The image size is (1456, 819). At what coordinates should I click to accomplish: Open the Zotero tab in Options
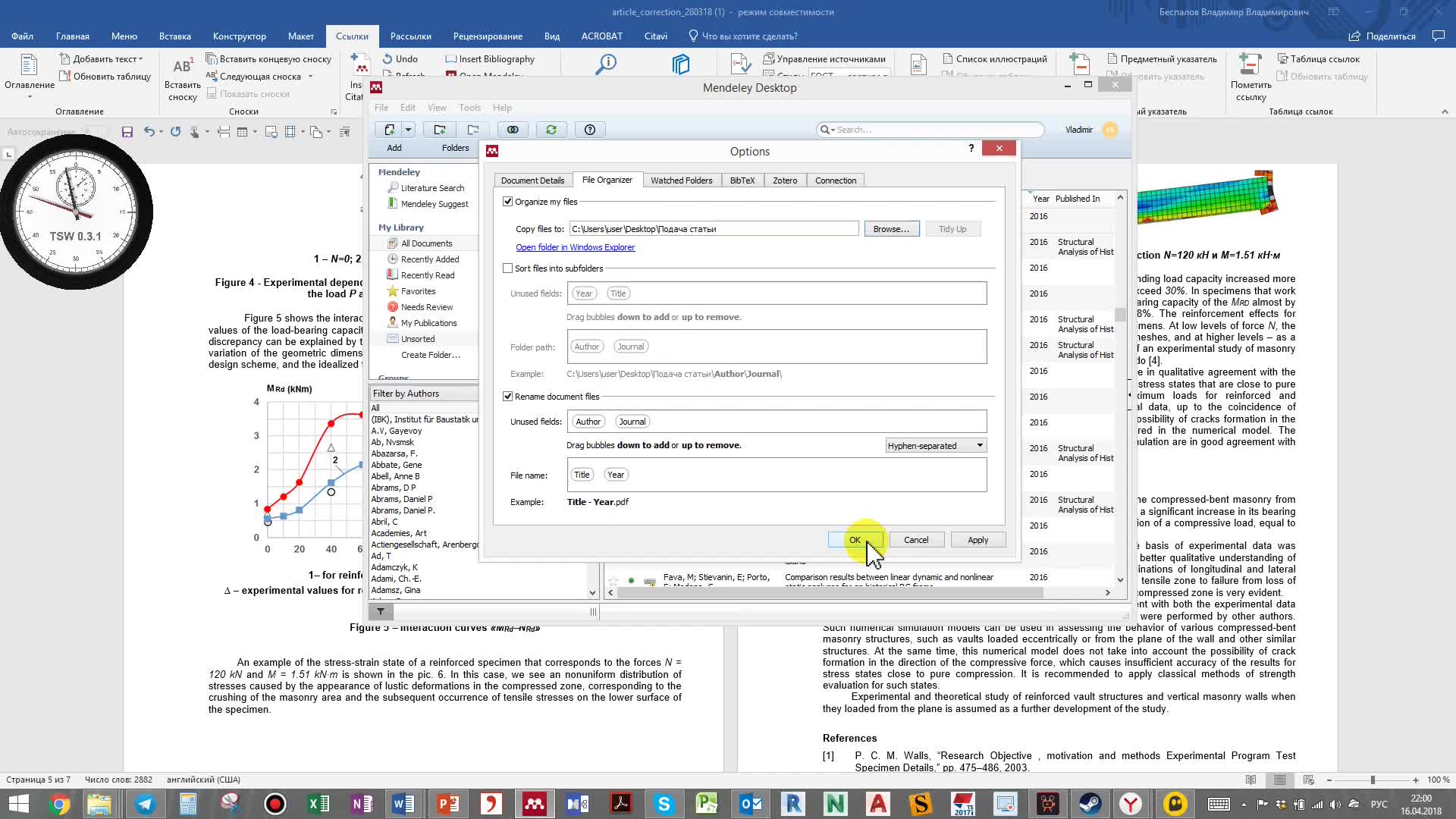(x=785, y=180)
